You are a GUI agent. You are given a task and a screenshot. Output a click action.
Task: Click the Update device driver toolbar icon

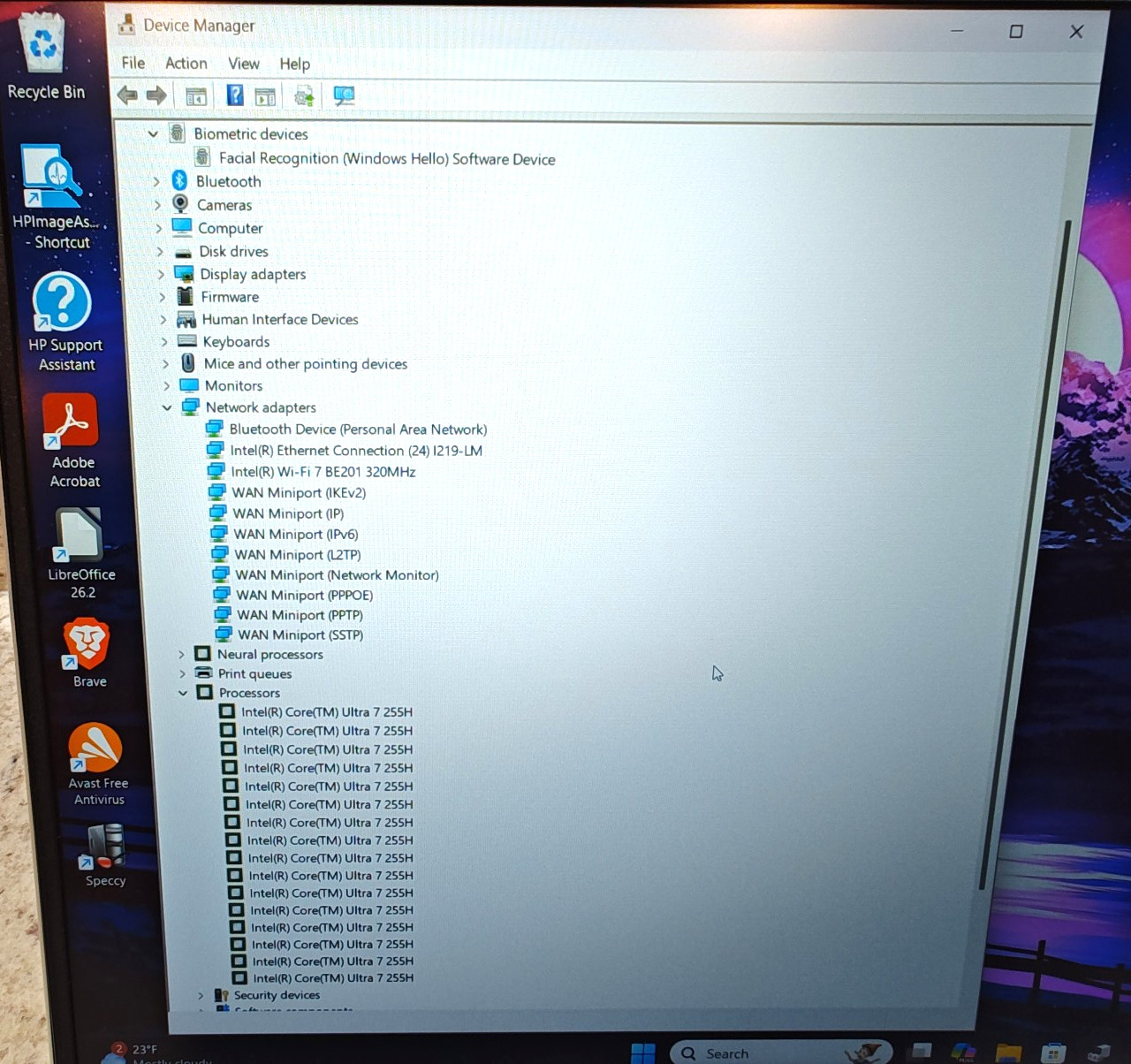[304, 96]
